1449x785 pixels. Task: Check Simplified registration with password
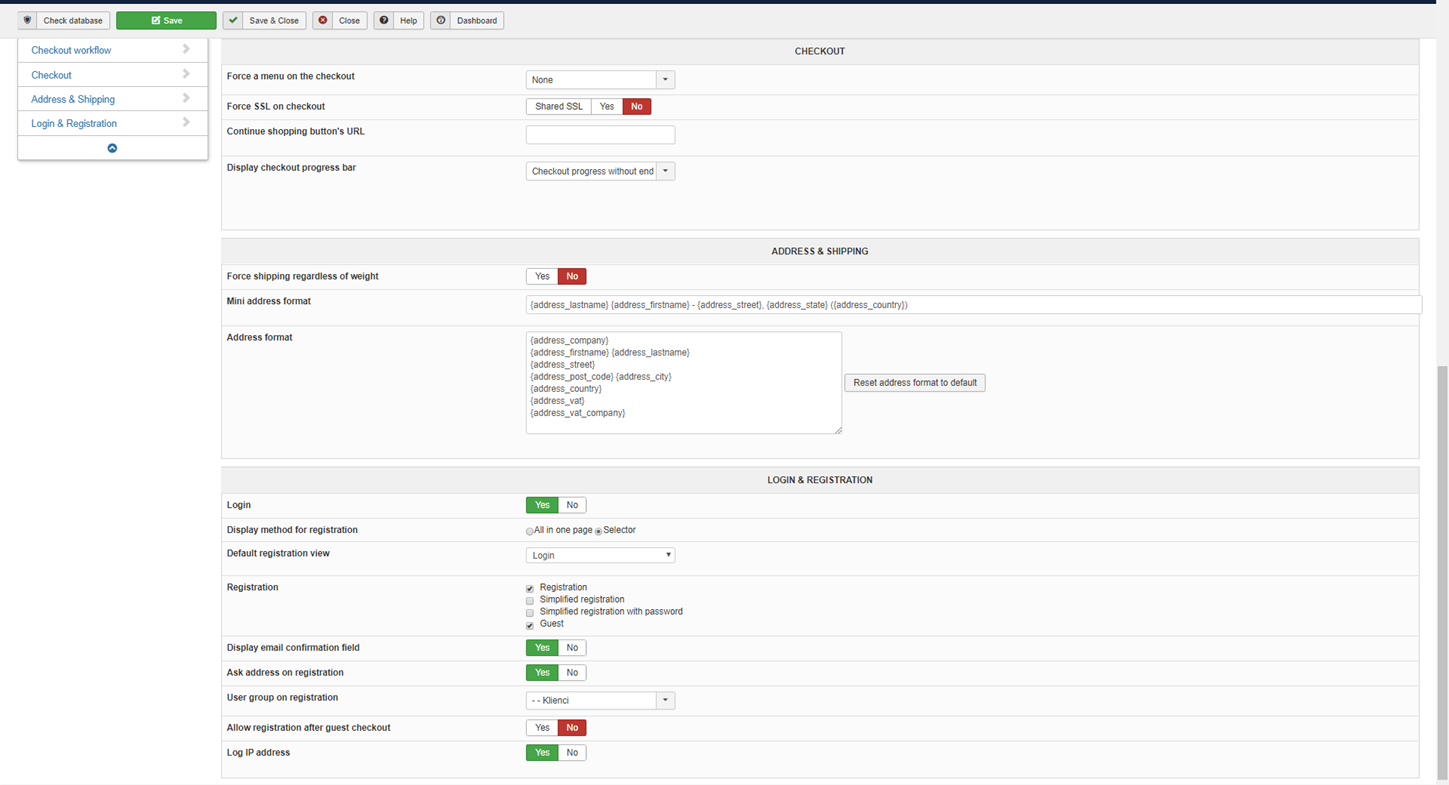pyautogui.click(x=530, y=612)
